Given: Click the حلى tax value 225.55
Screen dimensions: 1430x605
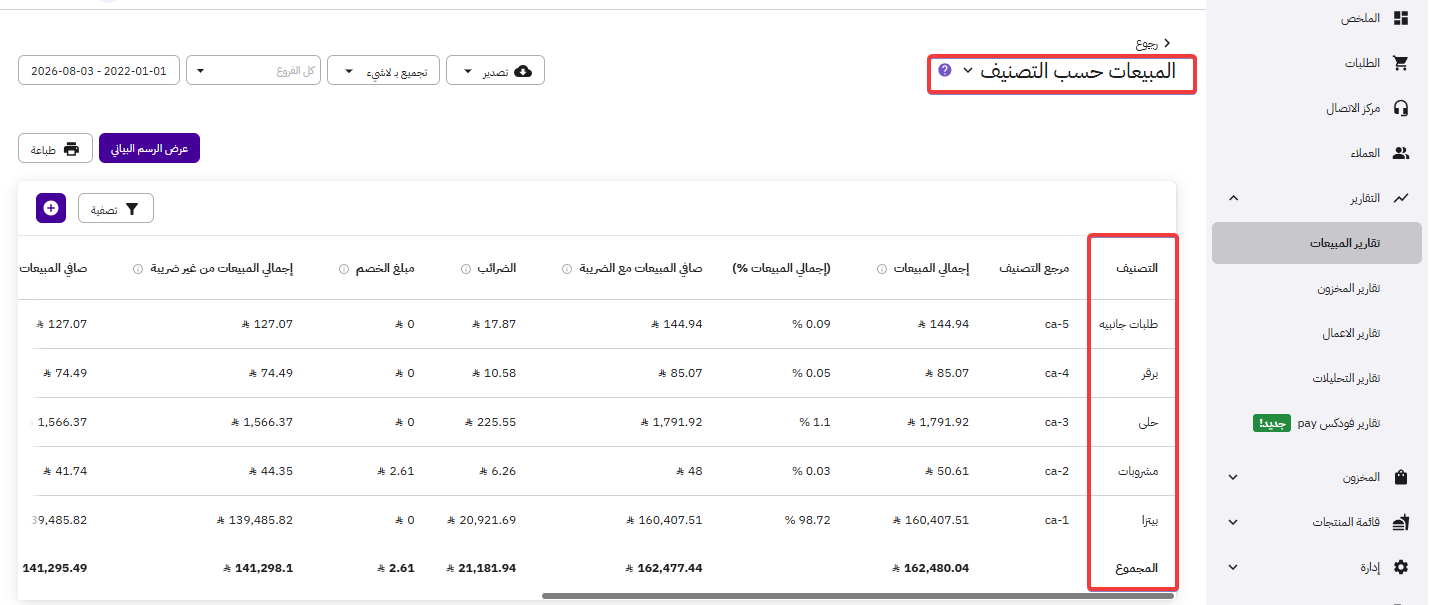Looking at the screenshot, I should pos(491,422).
